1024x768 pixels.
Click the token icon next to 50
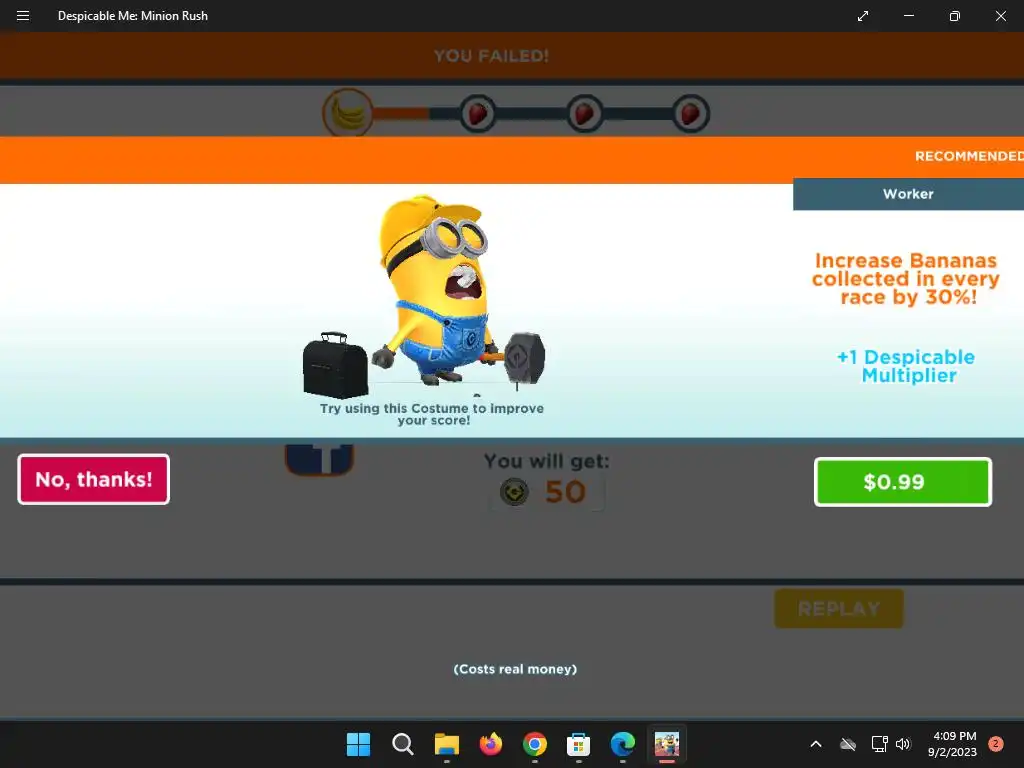pyautogui.click(x=515, y=492)
